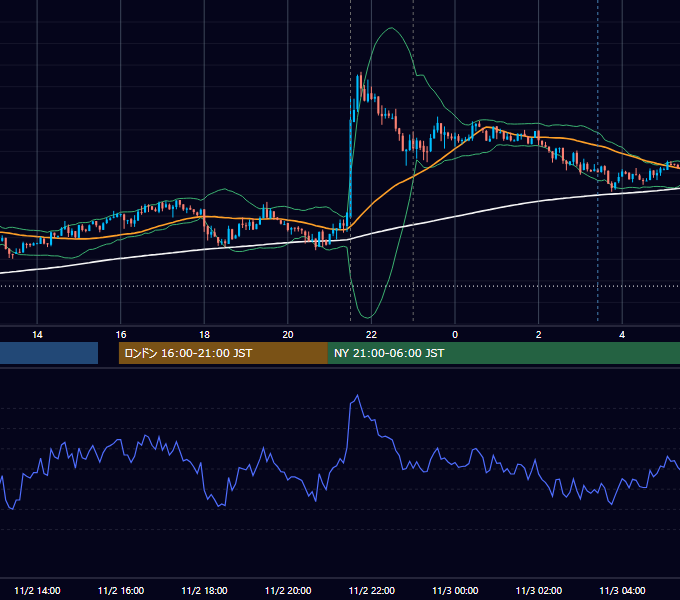Screen dimensions: 680x600
Task: Select the NY 21:00-06:00 JST session bar
Action: click(x=504, y=353)
